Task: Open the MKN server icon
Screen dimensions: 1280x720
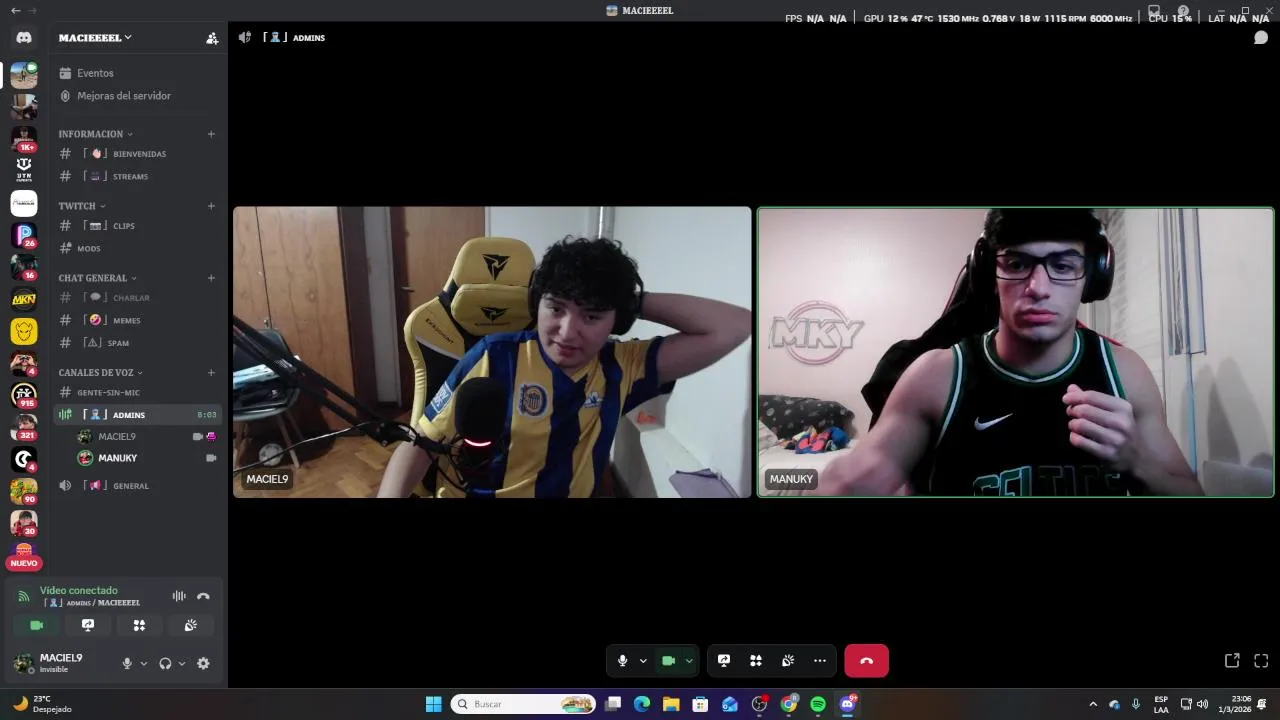Action: click(x=24, y=299)
